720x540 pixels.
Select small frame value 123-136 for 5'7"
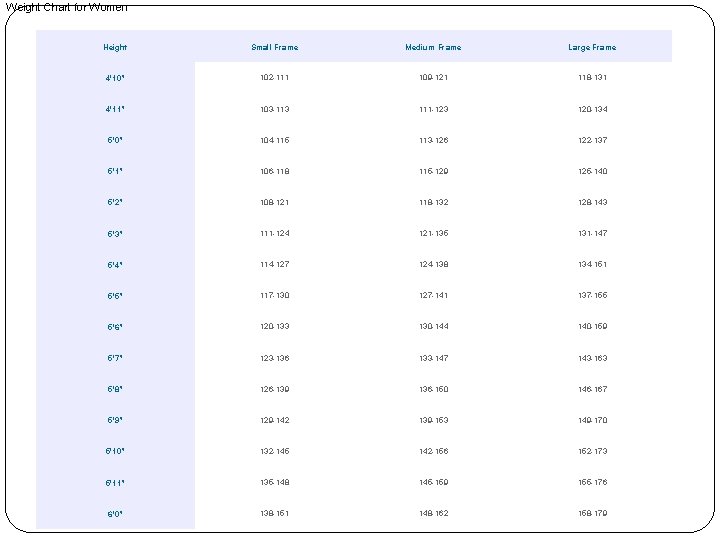(x=275, y=358)
